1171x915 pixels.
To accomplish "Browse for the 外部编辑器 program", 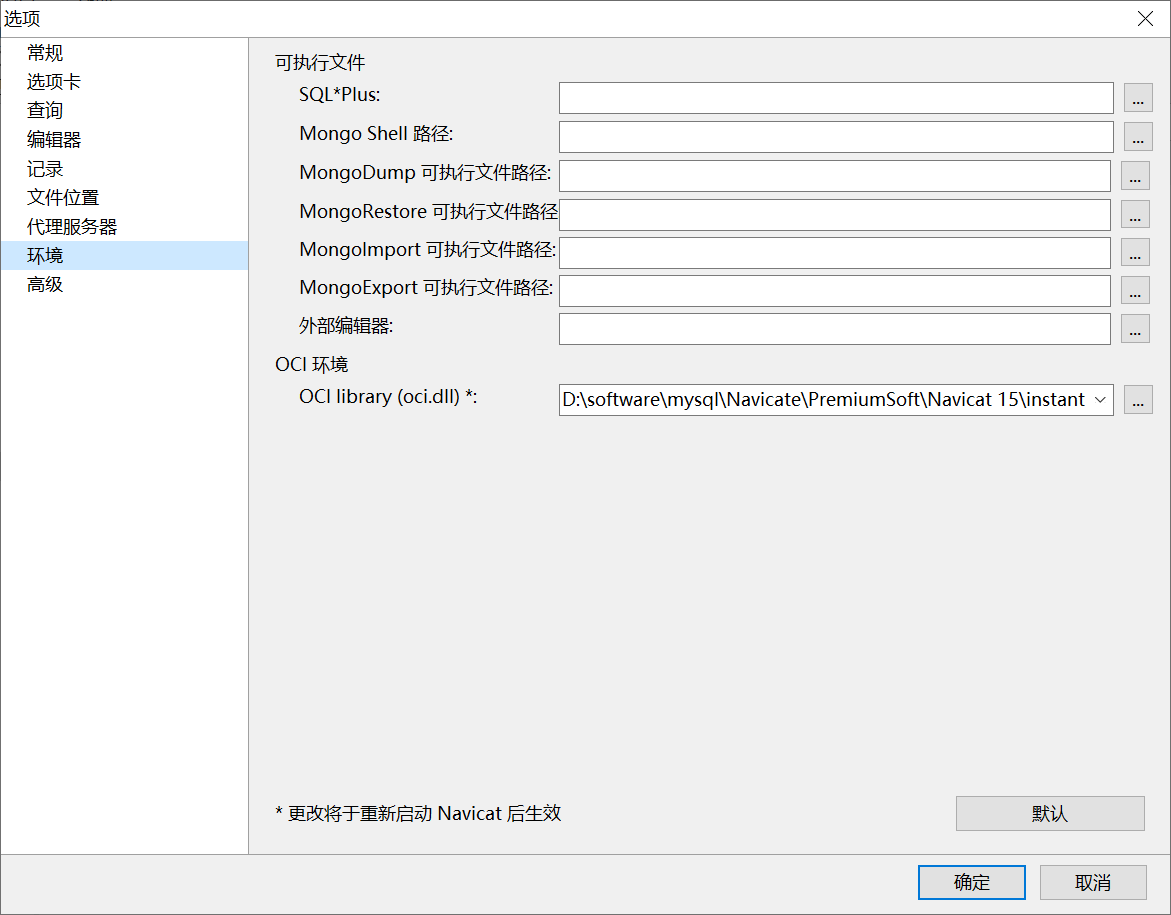I will pyautogui.click(x=1134, y=329).
